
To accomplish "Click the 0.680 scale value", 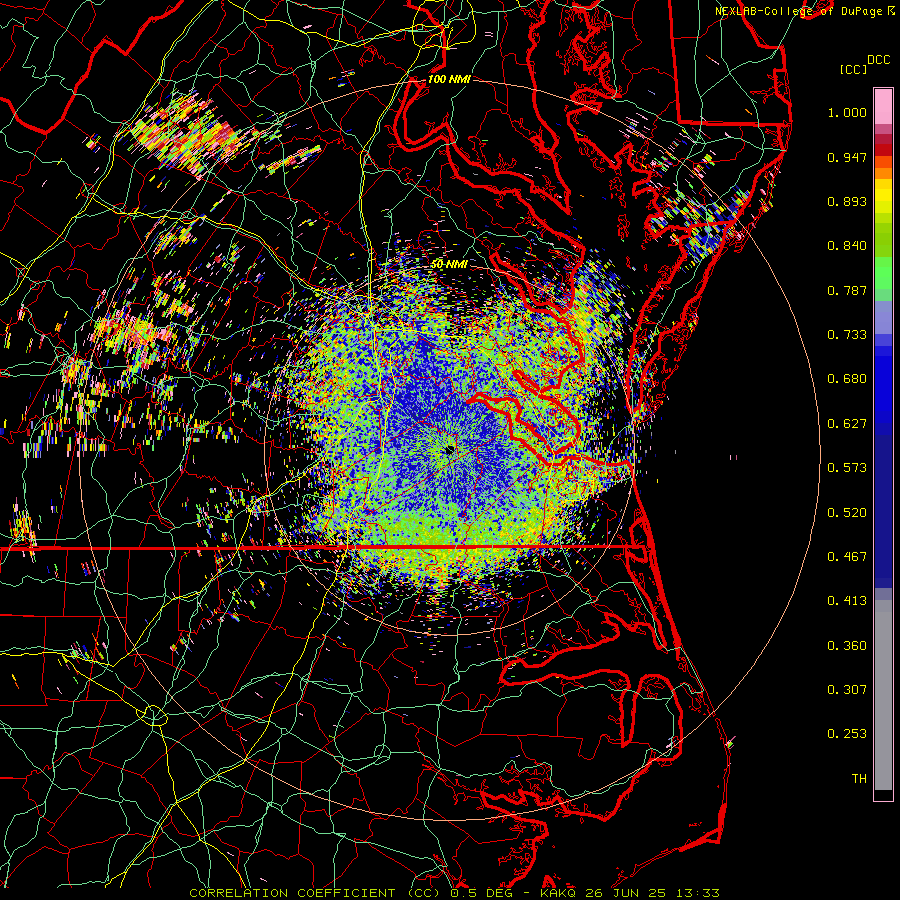I will click(x=847, y=379).
